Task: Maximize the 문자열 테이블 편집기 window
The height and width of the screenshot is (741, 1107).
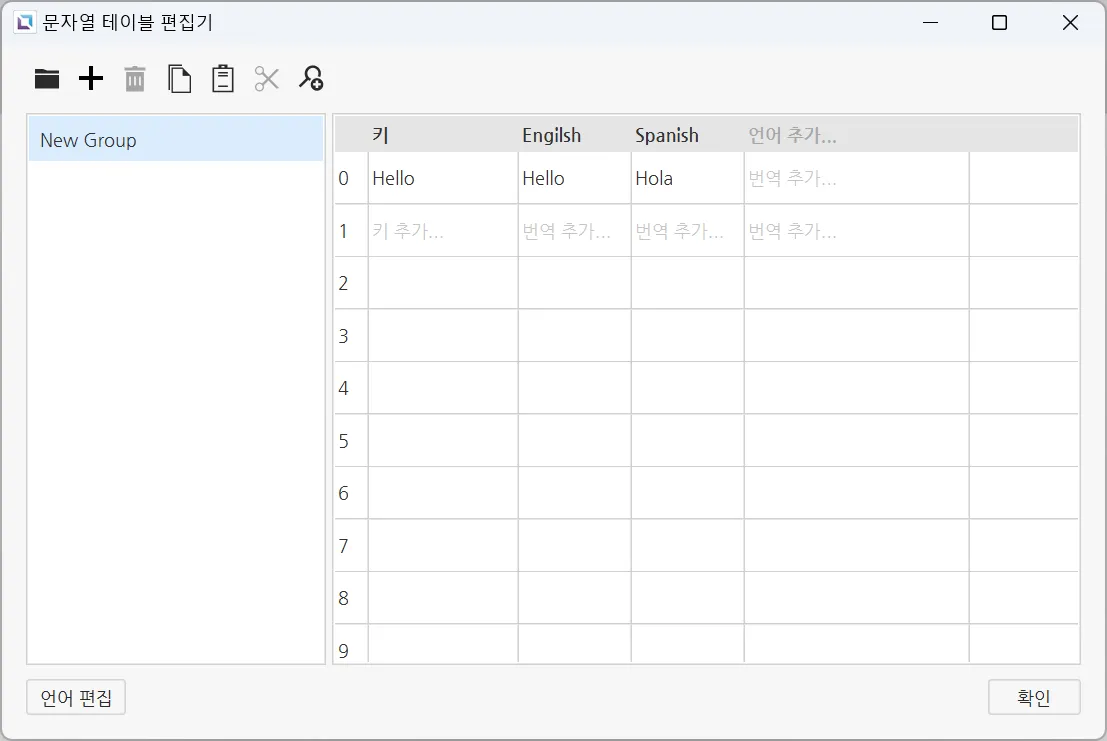Action: point(999,23)
